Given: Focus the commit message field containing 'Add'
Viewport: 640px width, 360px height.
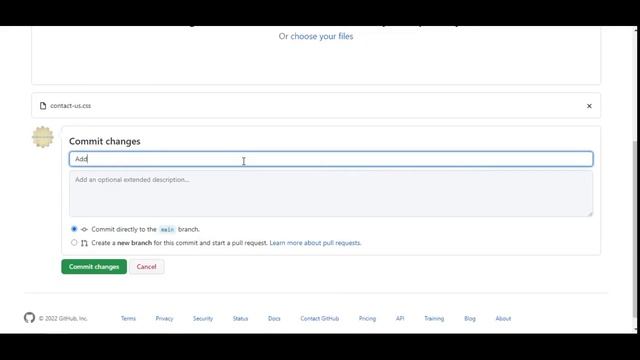Looking at the screenshot, I should 331,159.
